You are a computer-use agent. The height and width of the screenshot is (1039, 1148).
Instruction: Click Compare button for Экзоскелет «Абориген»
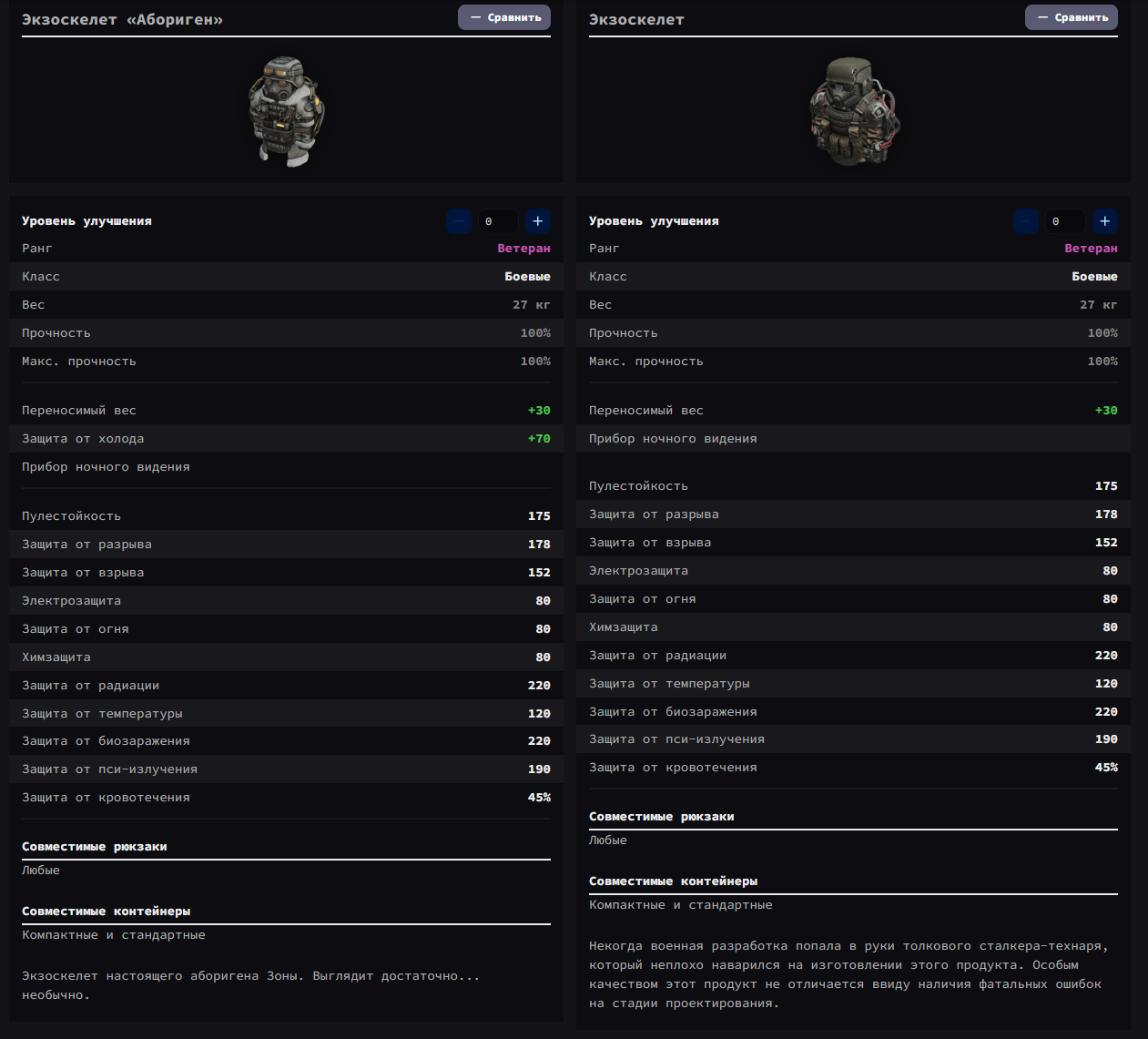click(x=504, y=17)
